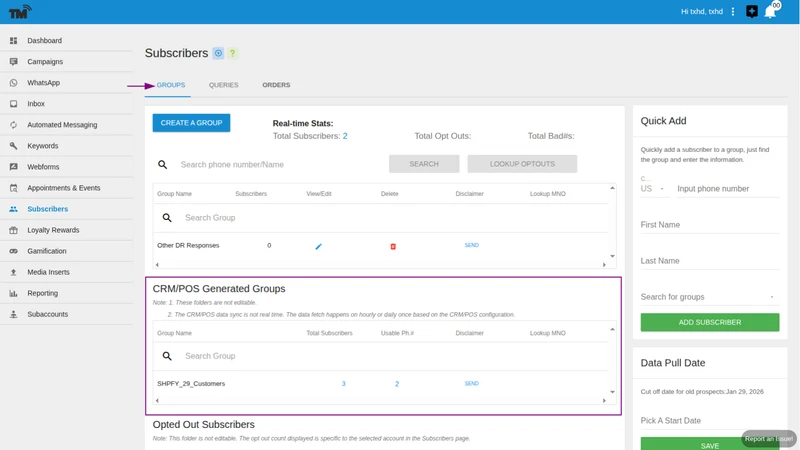
Task: Switch to the Groups tab
Action: pos(171,85)
